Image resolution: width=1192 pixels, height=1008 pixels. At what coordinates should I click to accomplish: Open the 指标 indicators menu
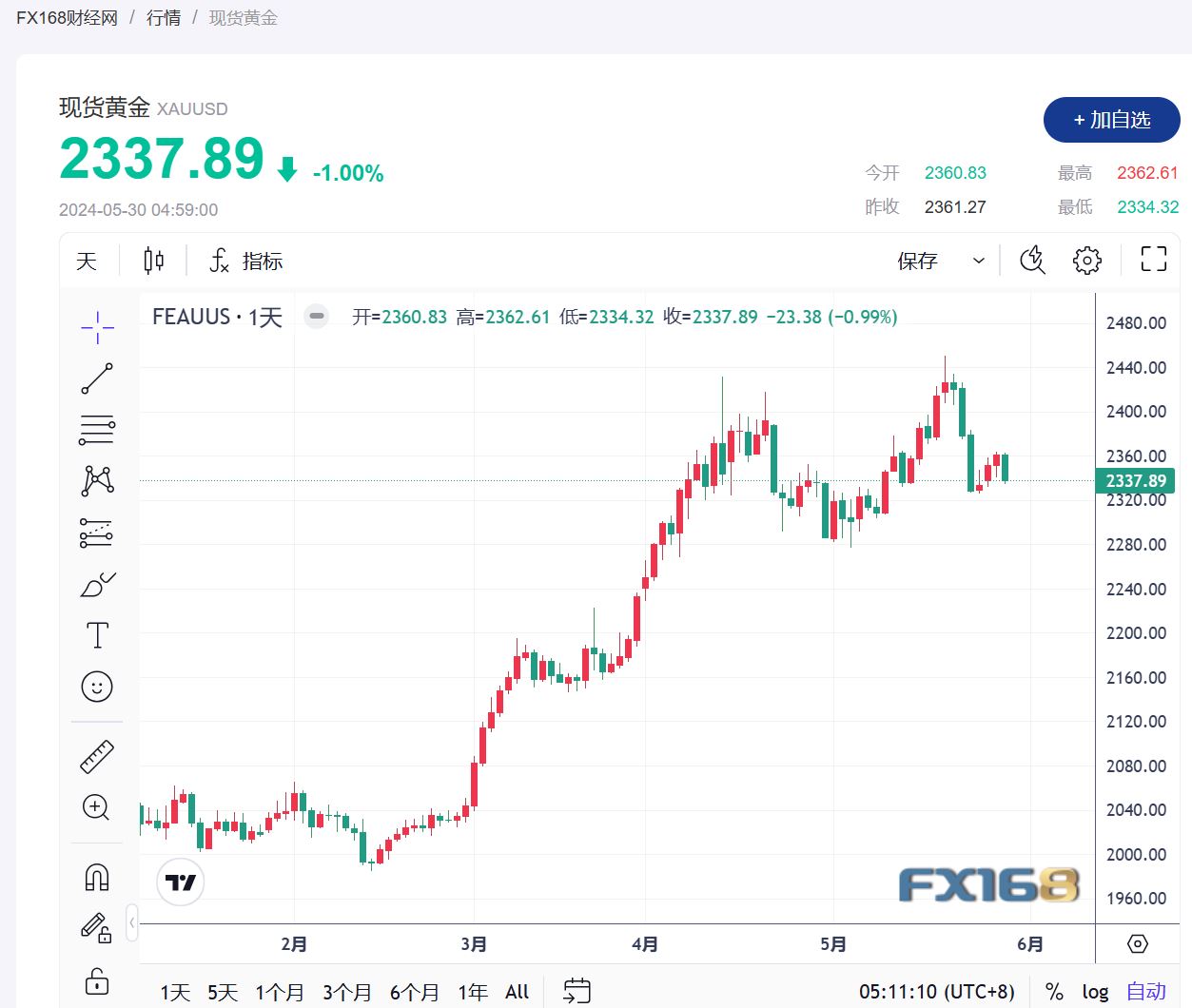246,261
